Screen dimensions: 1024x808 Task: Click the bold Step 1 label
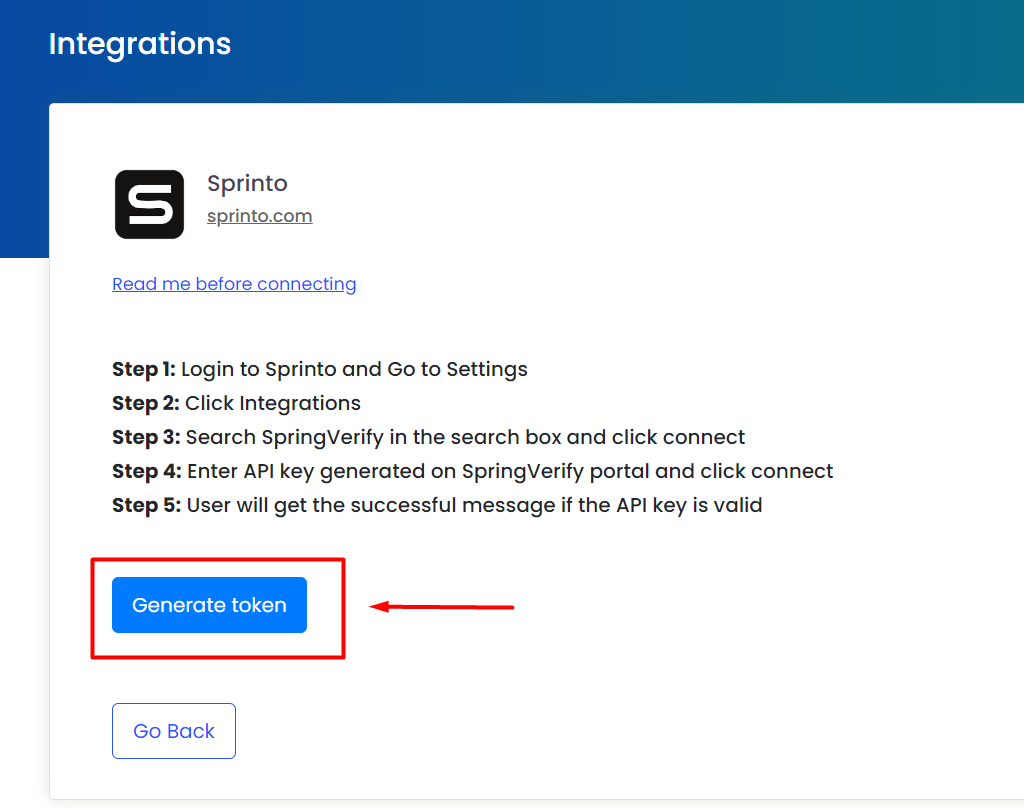click(x=144, y=369)
